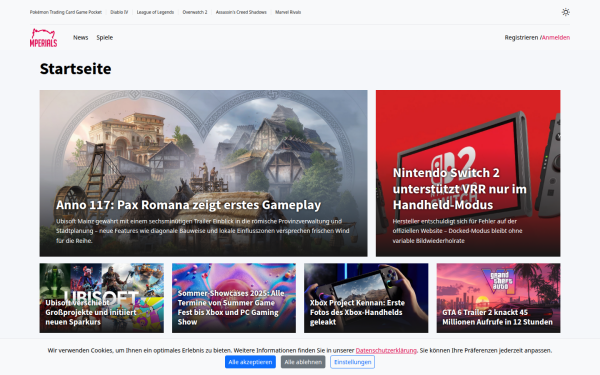
Task: Open the Sommer-Showcases 2025 article
Action: [x=234, y=298]
